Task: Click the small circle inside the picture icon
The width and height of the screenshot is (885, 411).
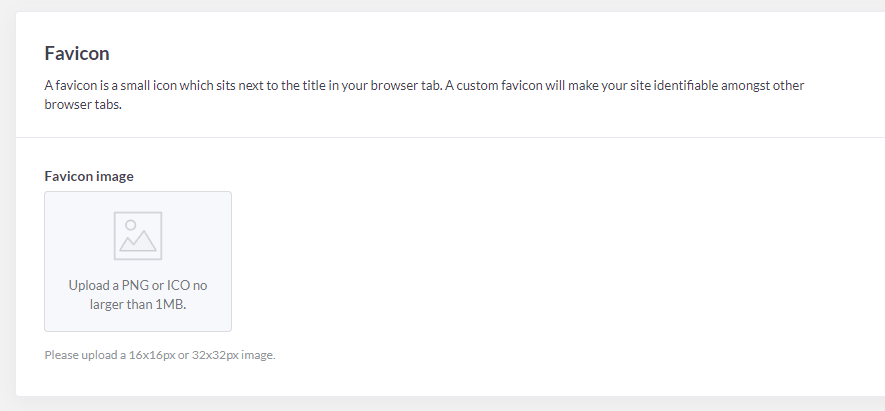Action: click(x=130, y=225)
